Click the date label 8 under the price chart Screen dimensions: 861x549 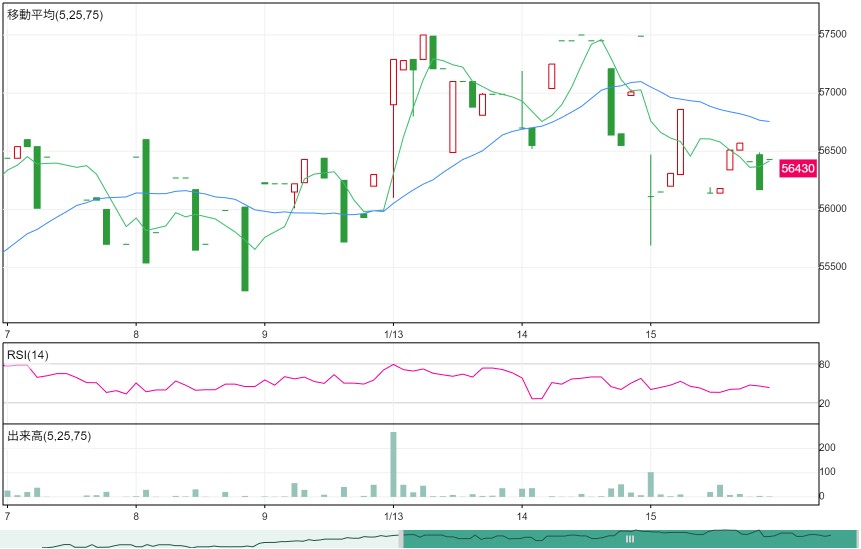coord(136,334)
